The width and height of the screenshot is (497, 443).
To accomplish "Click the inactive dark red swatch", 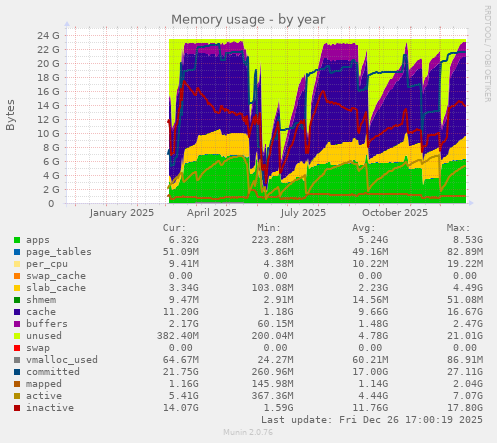I will (17, 408).
